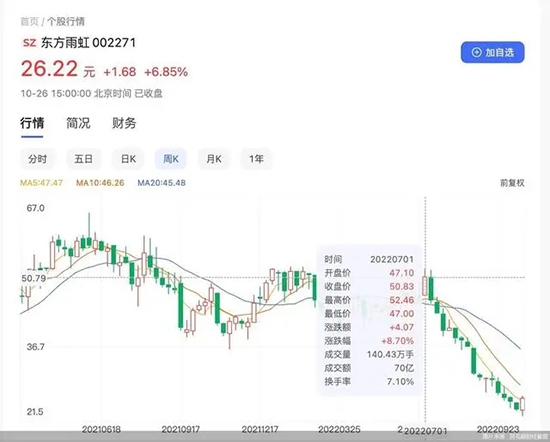The height and width of the screenshot is (442, 550).
Task: Click the 20220325 date axis label
Action: point(339,429)
